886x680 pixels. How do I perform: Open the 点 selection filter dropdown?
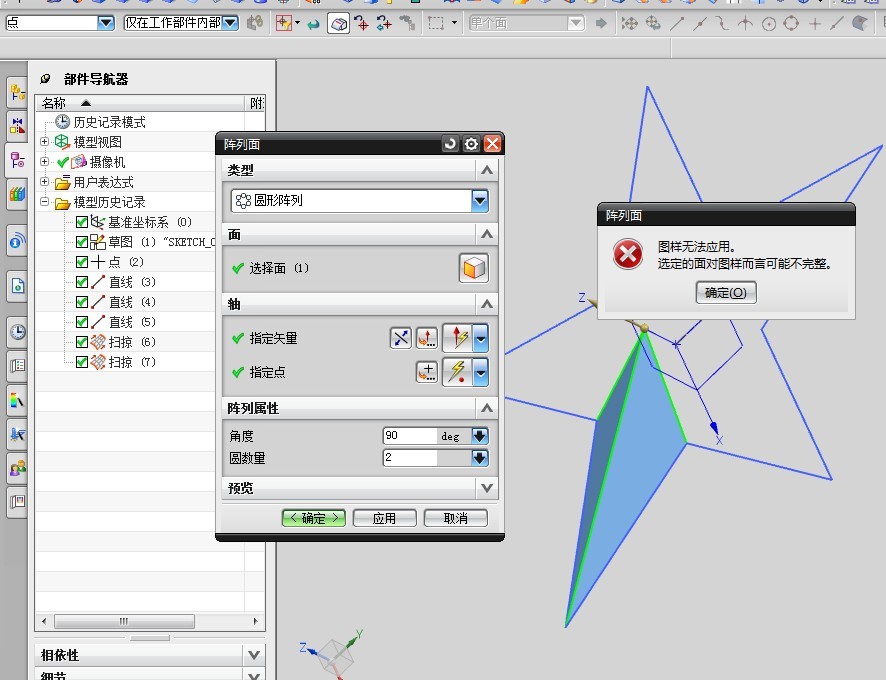[x=106, y=23]
